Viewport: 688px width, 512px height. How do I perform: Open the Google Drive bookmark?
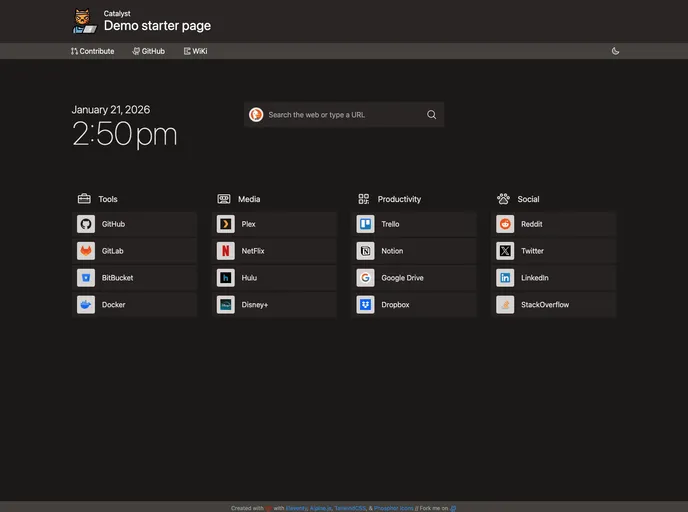pos(402,278)
